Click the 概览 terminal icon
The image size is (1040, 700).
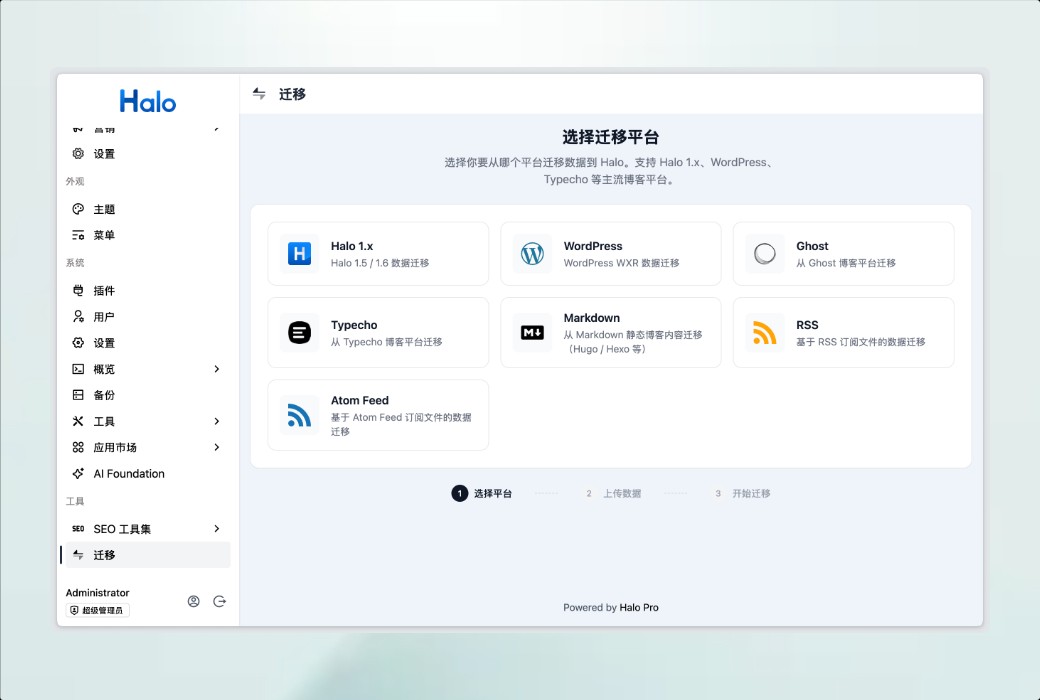point(78,369)
